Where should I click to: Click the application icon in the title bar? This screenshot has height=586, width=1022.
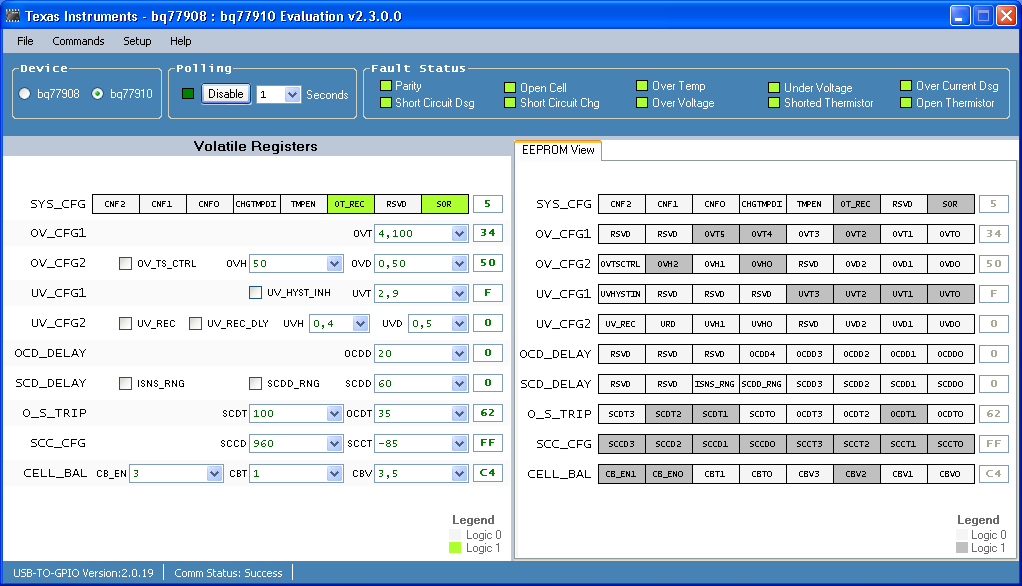coord(12,16)
